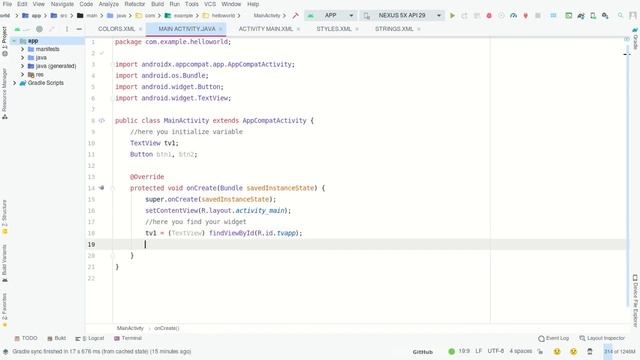Screen dimensions: 640x360
Task: Click the memory indicator 314 of 1246M
Action: tap(620, 351)
